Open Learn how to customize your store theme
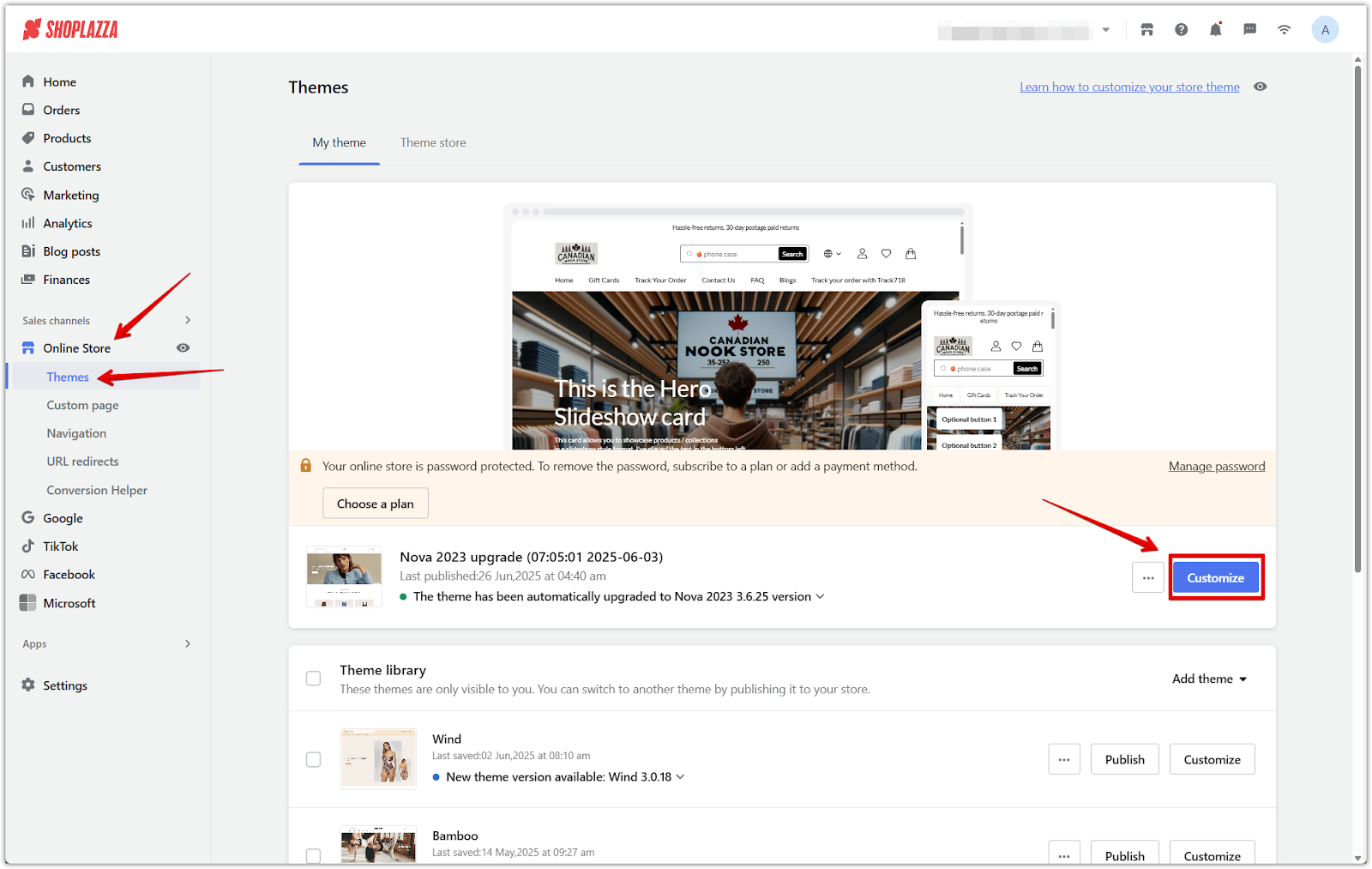The width and height of the screenshot is (1372, 869). point(1129,87)
